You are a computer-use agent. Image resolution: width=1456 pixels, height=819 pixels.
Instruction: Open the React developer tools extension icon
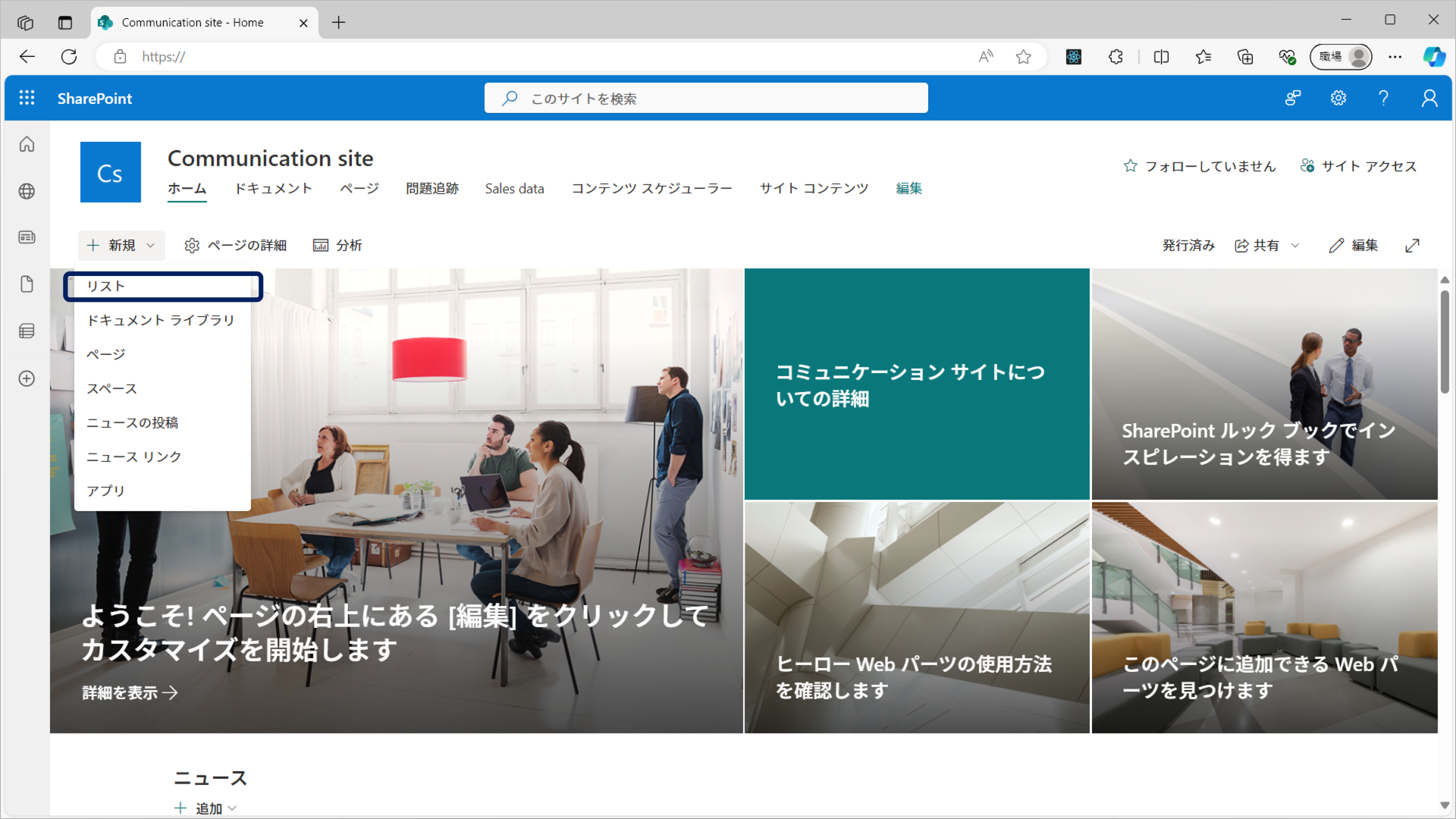pyautogui.click(x=1074, y=57)
